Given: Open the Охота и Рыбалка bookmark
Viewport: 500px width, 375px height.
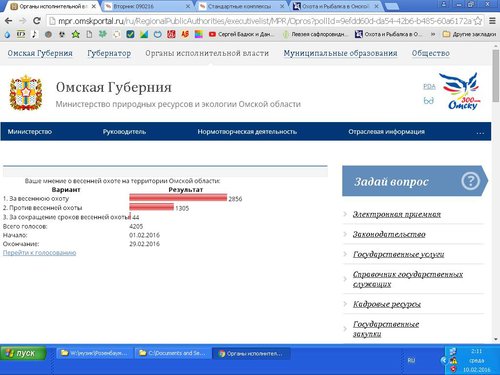Looking at the screenshot, I should pos(389,34).
